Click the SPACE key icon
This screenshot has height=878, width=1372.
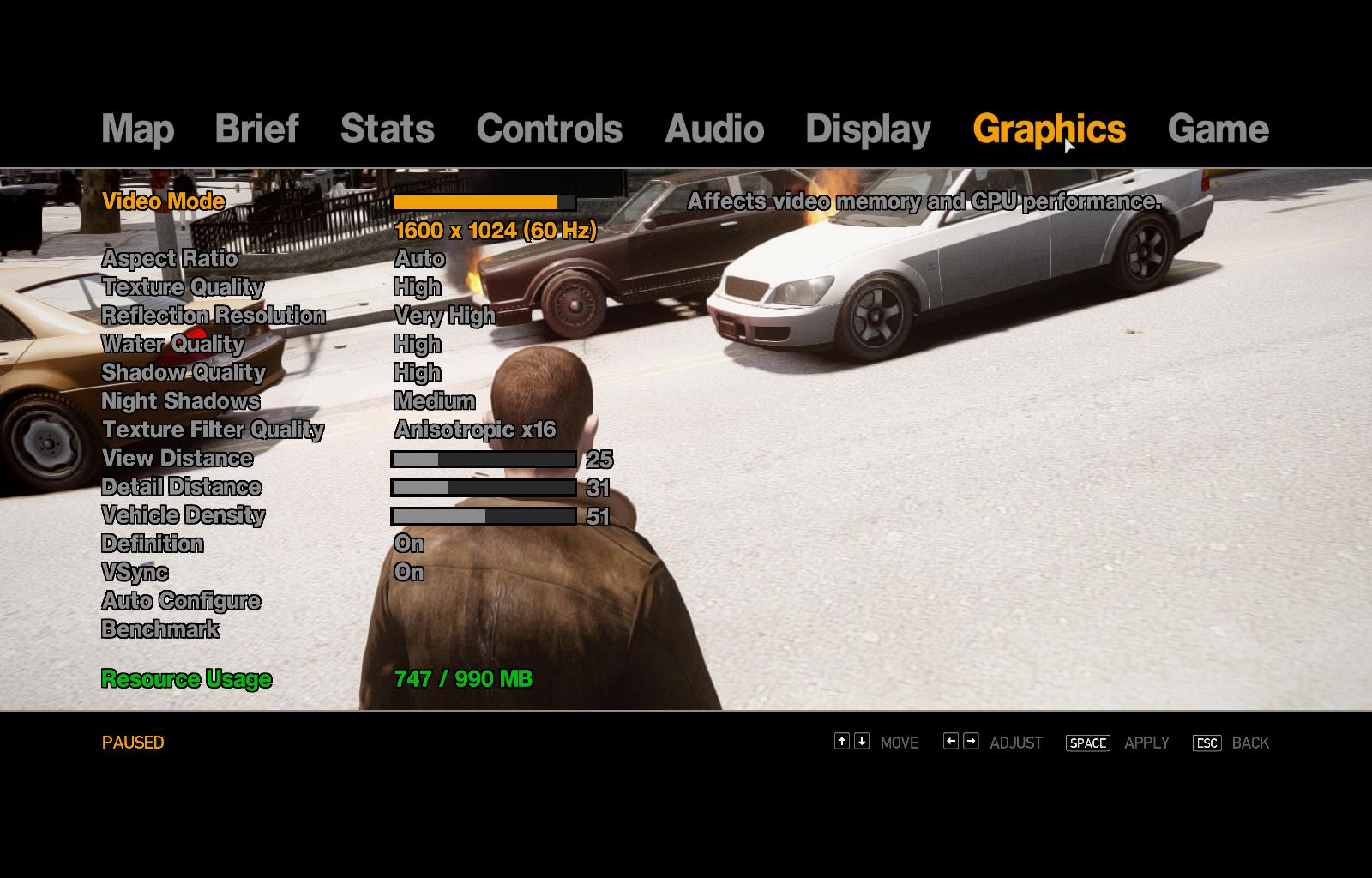click(1088, 743)
